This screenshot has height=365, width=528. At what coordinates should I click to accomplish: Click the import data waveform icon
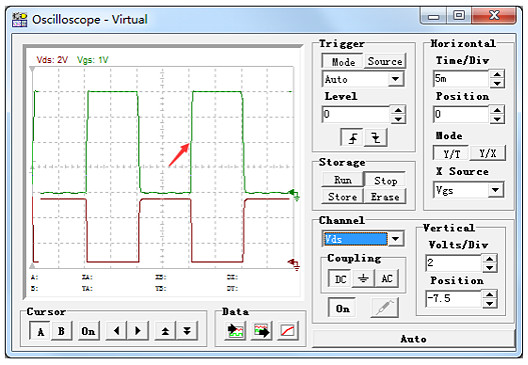point(235,331)
